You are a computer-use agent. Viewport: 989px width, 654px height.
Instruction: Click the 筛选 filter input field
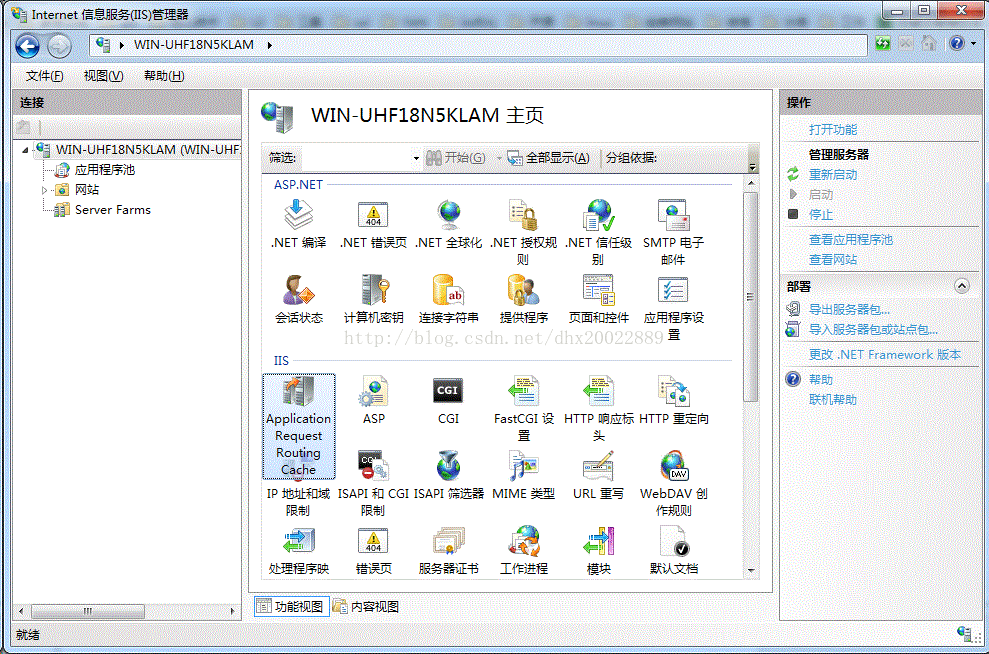[356, 158]
